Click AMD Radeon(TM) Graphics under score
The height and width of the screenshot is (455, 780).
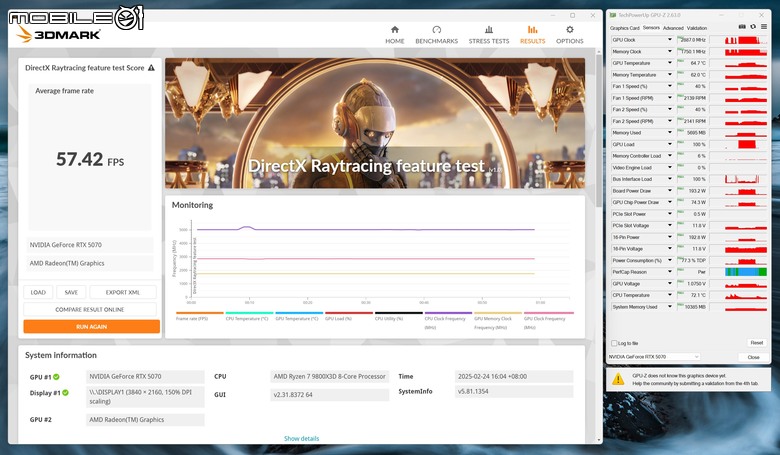(90, 263)
